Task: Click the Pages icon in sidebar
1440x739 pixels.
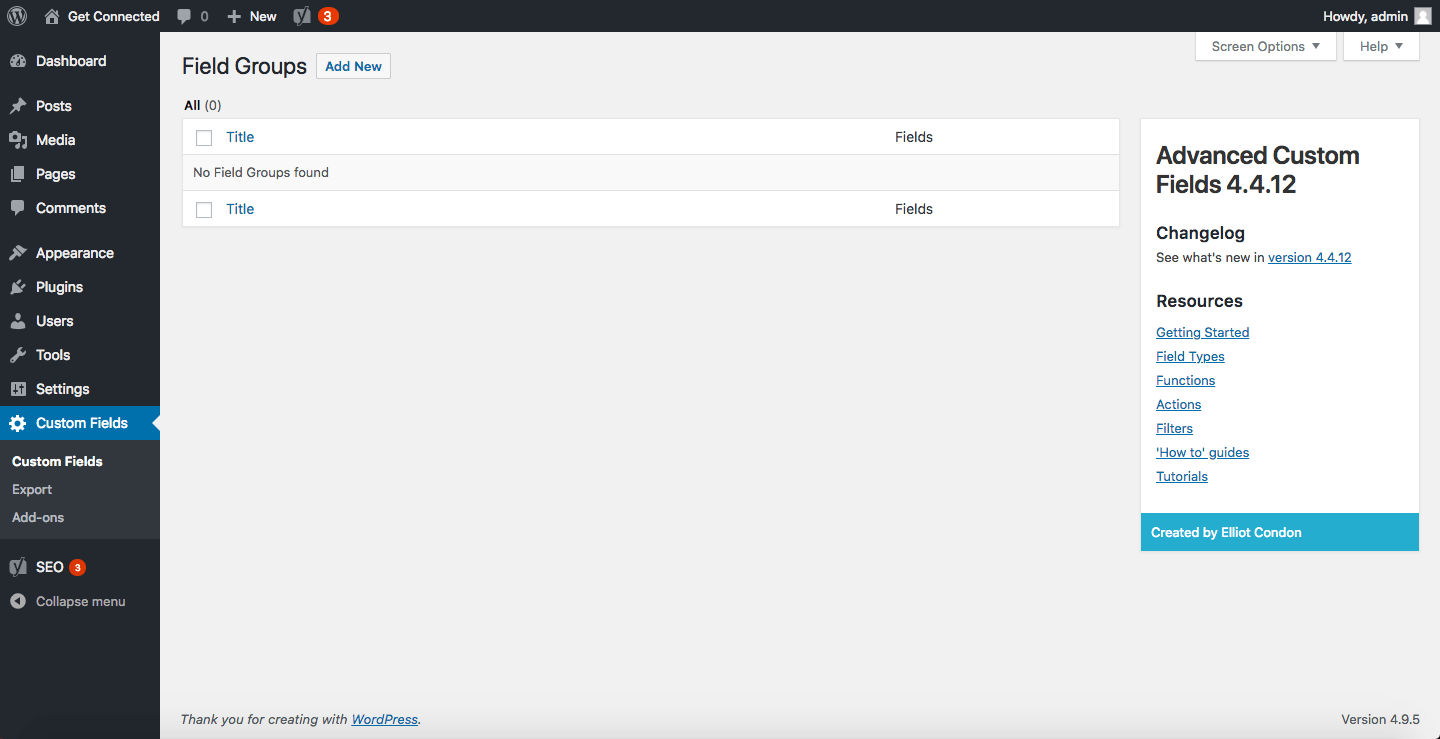Action: [18, 174]
